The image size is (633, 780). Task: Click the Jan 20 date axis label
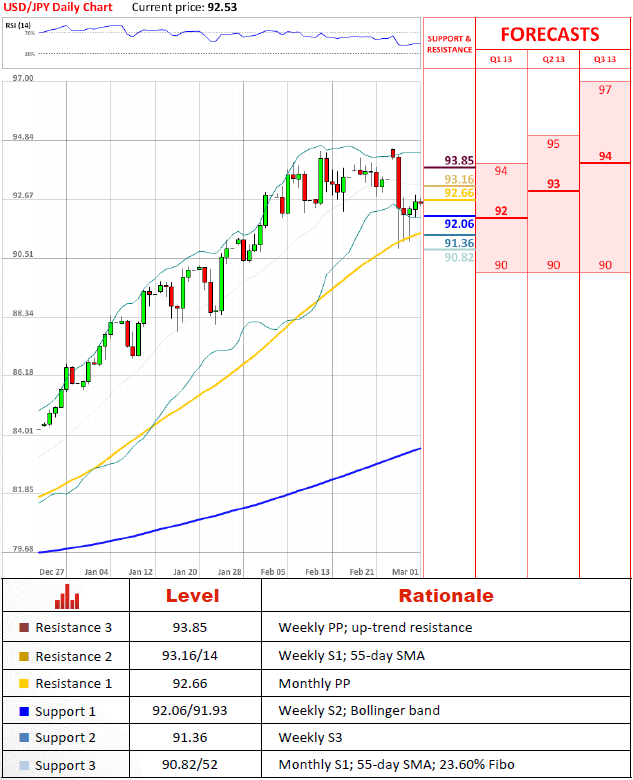point(185,572)
